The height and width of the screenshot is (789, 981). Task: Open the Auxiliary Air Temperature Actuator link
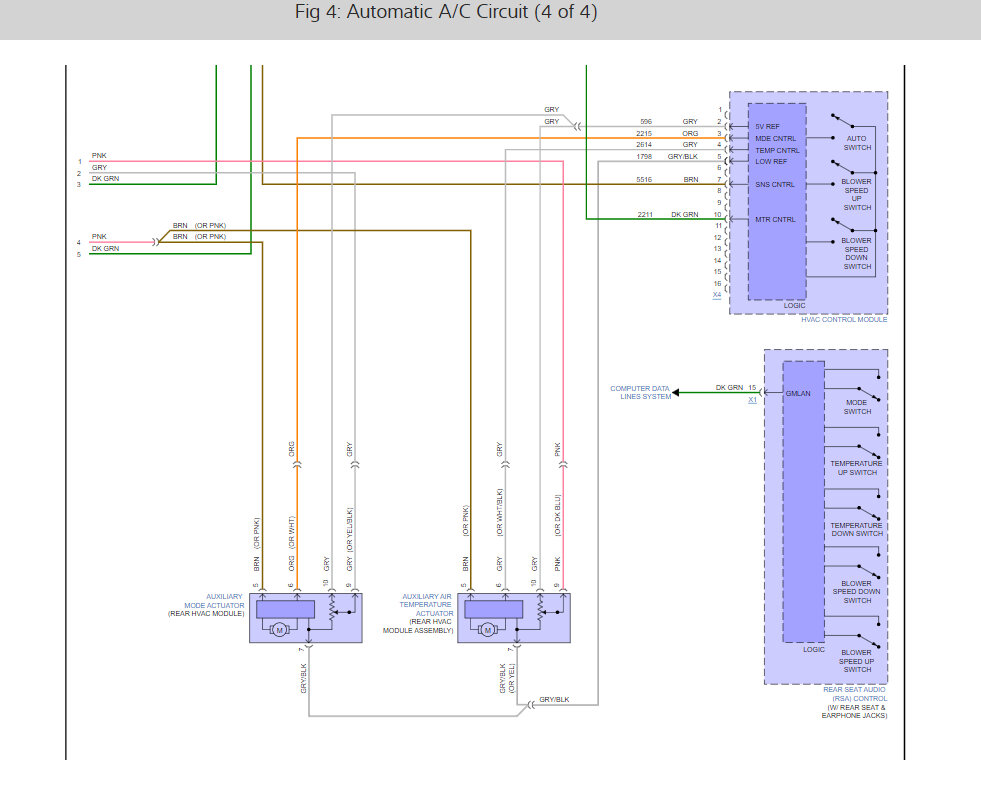point(427,605)
